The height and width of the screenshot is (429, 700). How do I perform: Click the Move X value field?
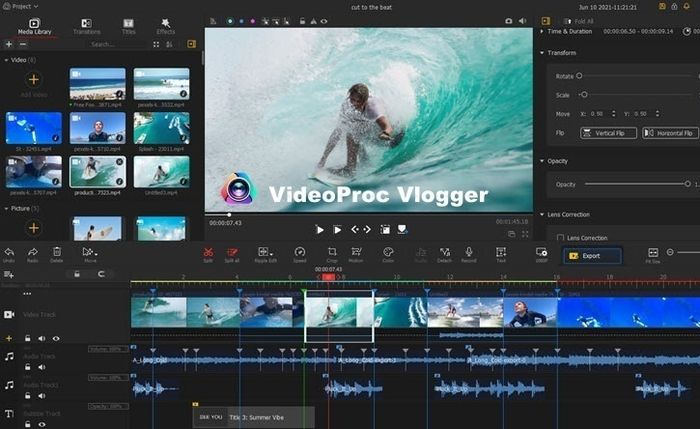599,114
